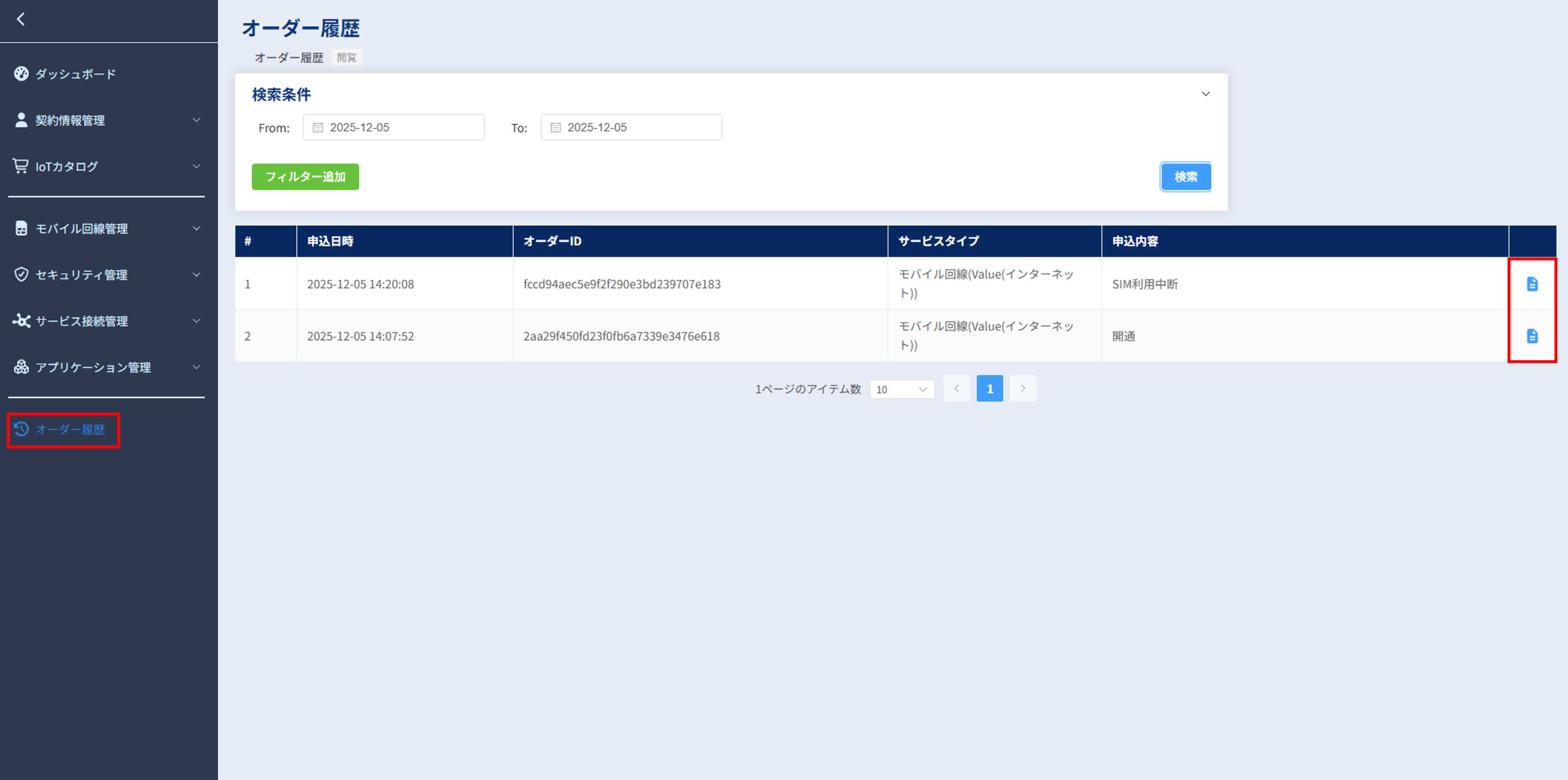Click the オーダー履歴 history clock icon in the sidebar

point(21,429)
